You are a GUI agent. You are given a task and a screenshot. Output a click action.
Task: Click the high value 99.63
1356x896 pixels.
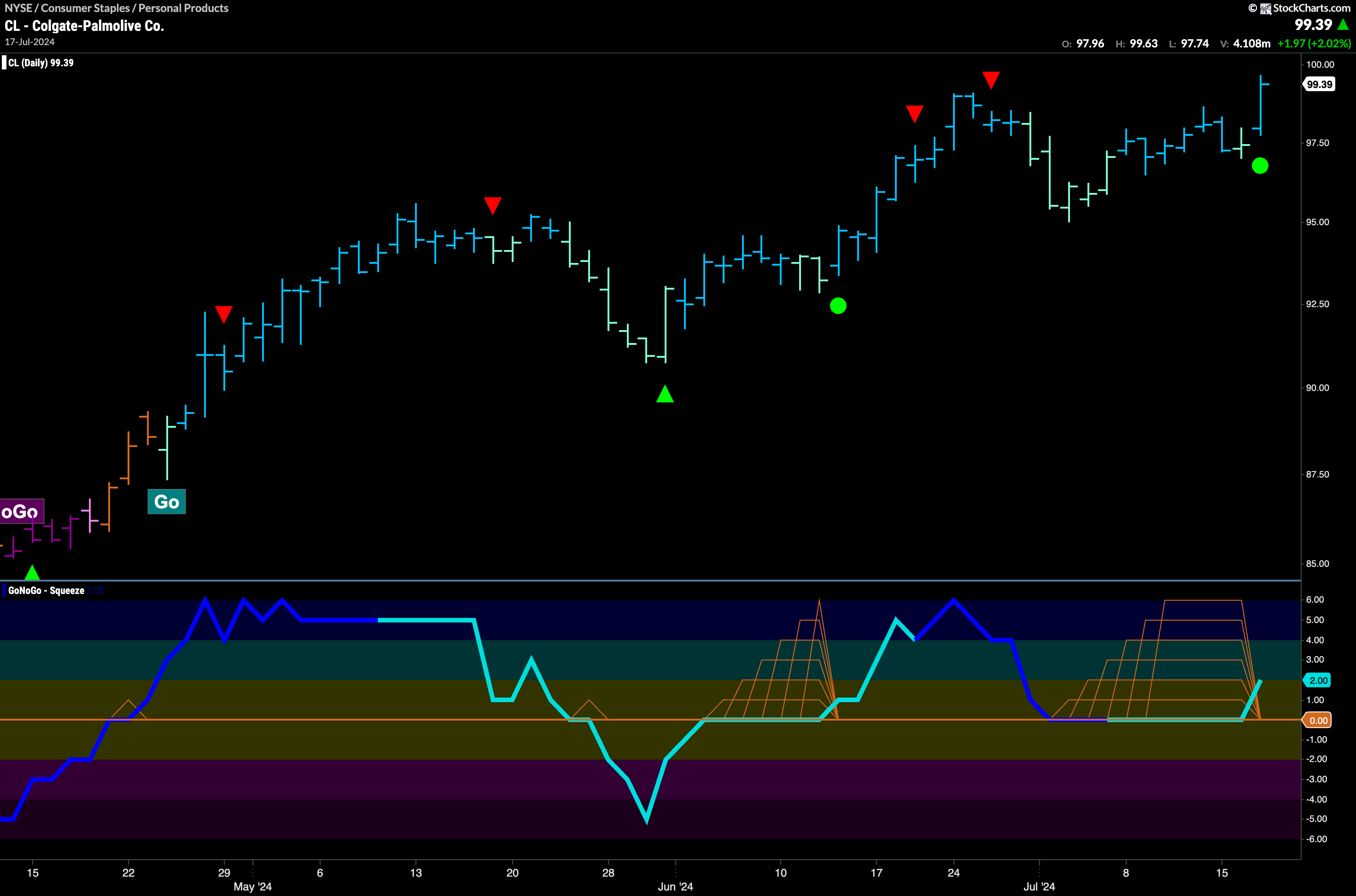coord(1143,43)
